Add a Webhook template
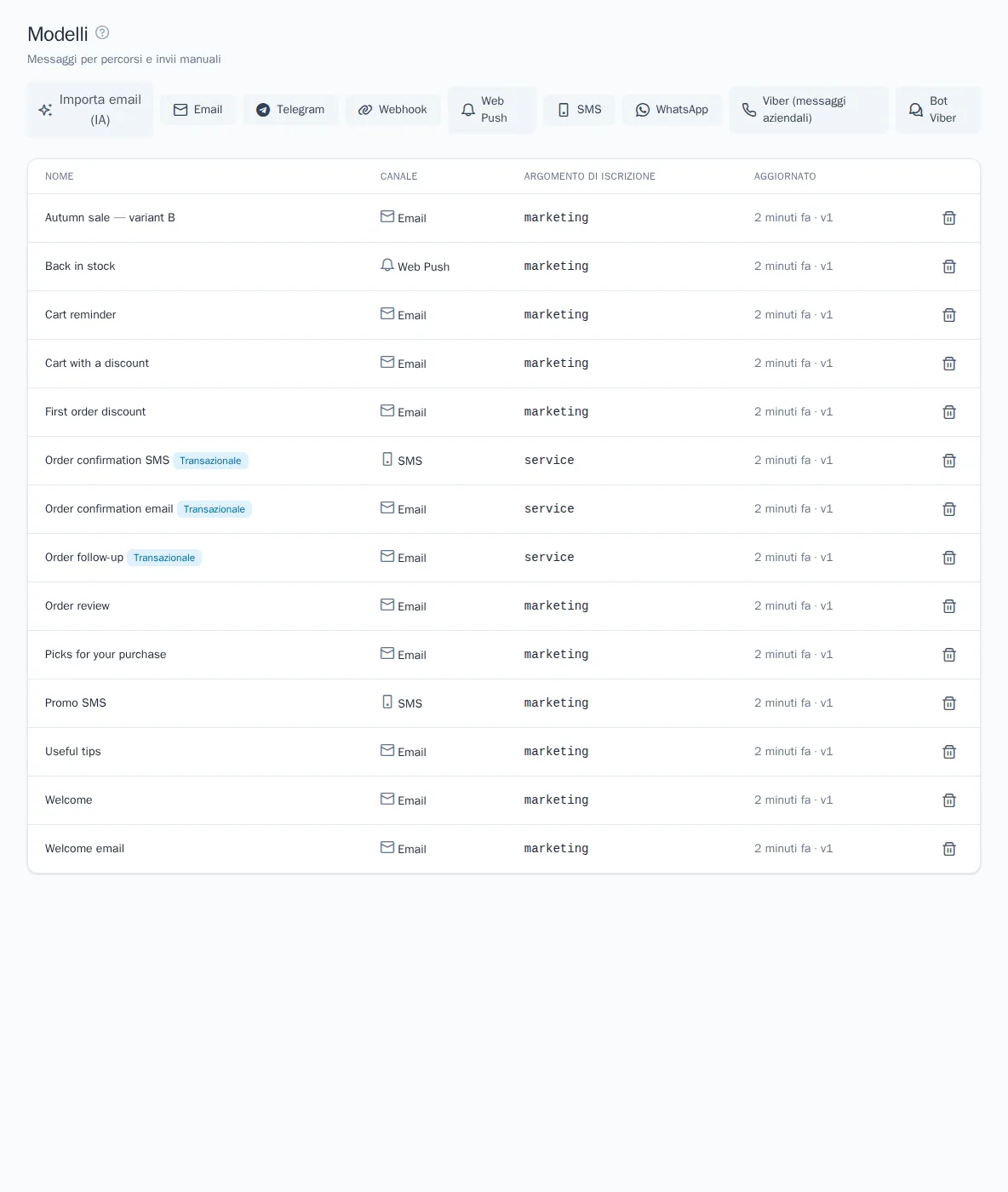1008x1192 pixels. click(392, 110)
